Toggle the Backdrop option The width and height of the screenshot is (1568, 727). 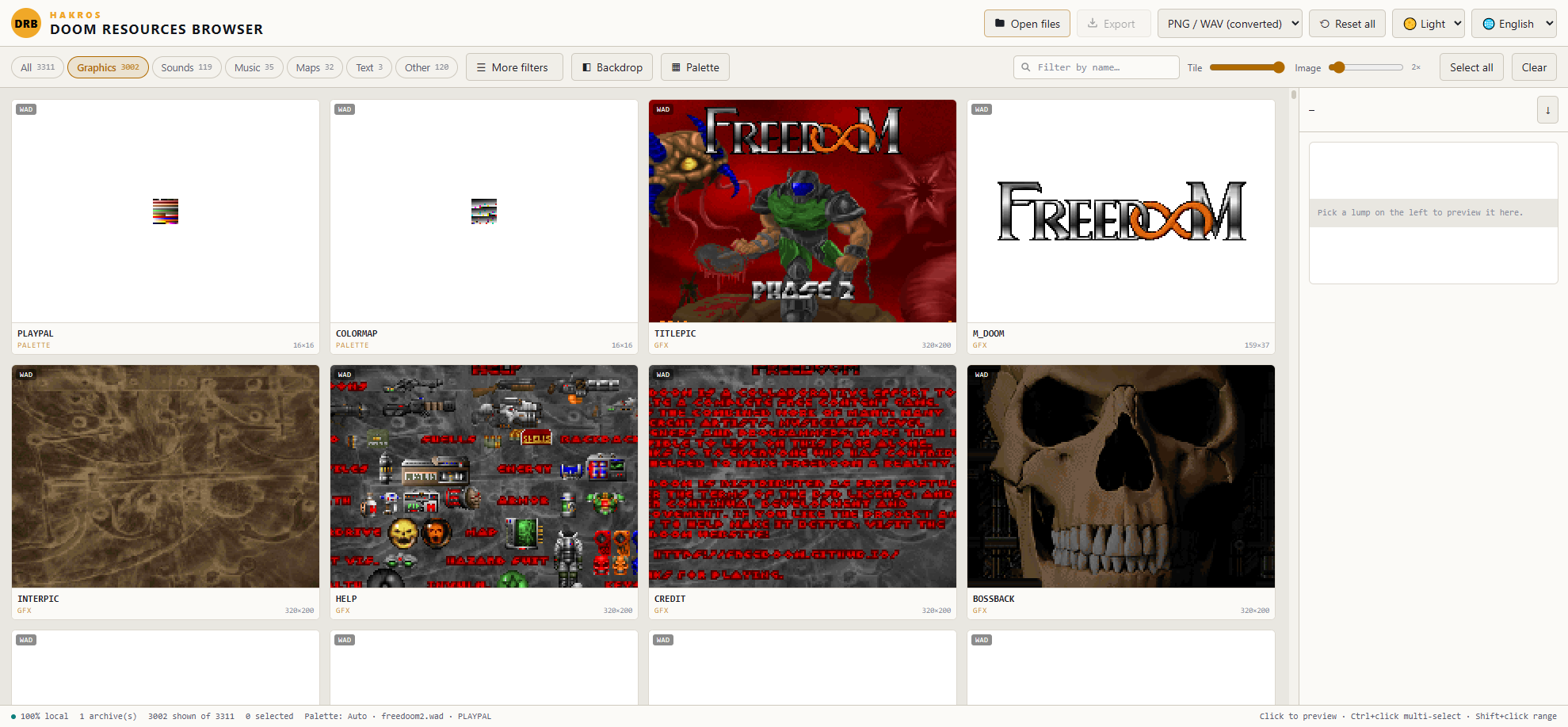point(612,67)
